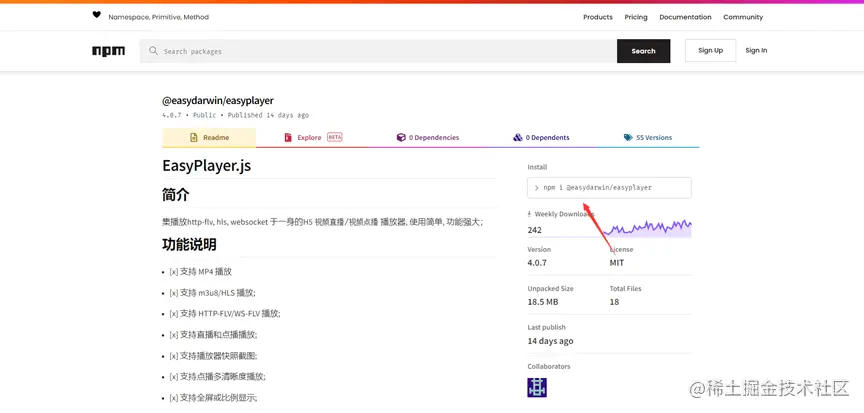Click the '支持全屏或比例显示' list item
The height and width of the screenshot is (413, 864).
pos(213,398)
